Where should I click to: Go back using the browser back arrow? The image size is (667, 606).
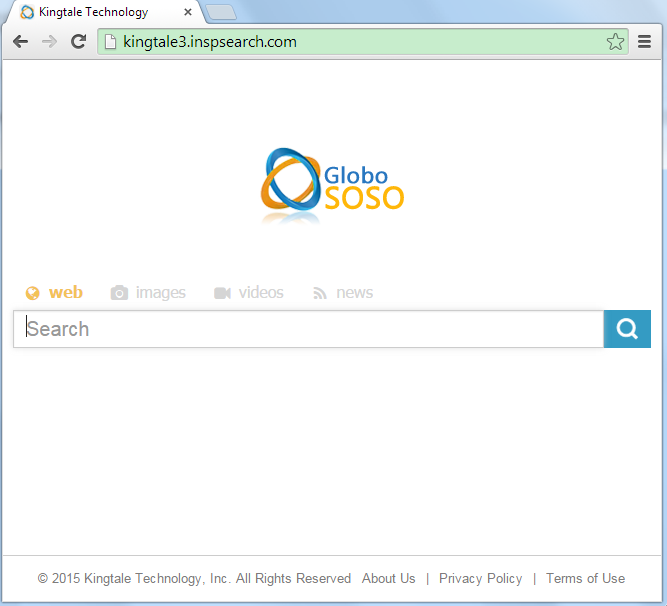(20, 42)
